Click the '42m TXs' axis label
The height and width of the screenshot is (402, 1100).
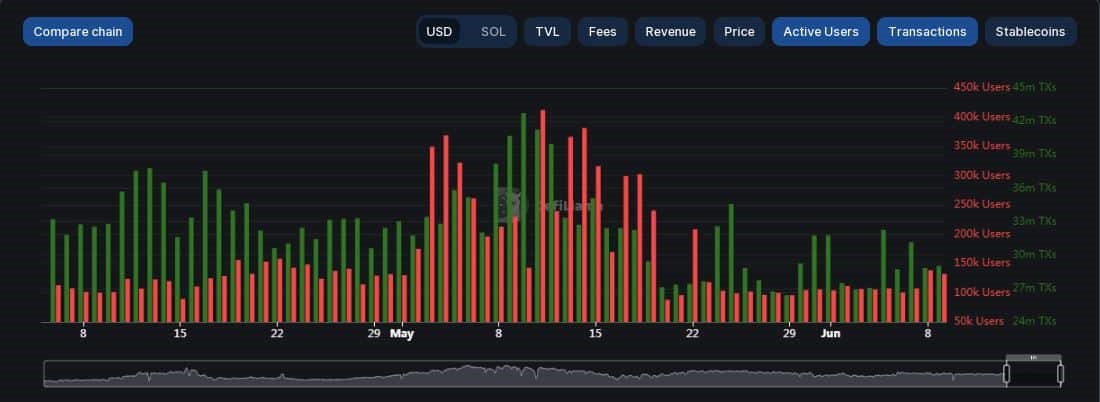tap(1034, 120)
